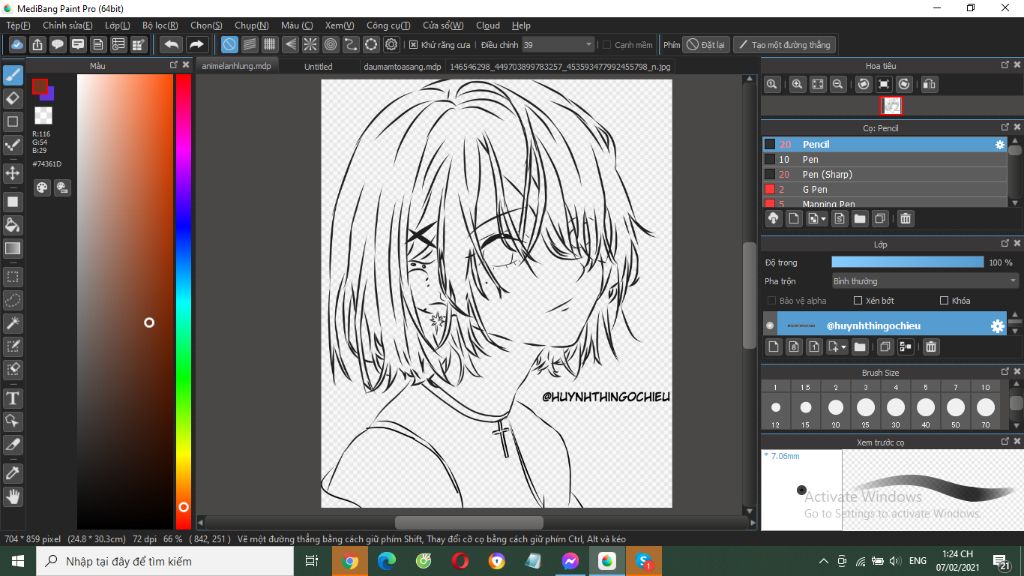Image resolution: width=1024 pixels, height=576 pixels.
Task: Enable circle snap guide
Action: point(330,44)
